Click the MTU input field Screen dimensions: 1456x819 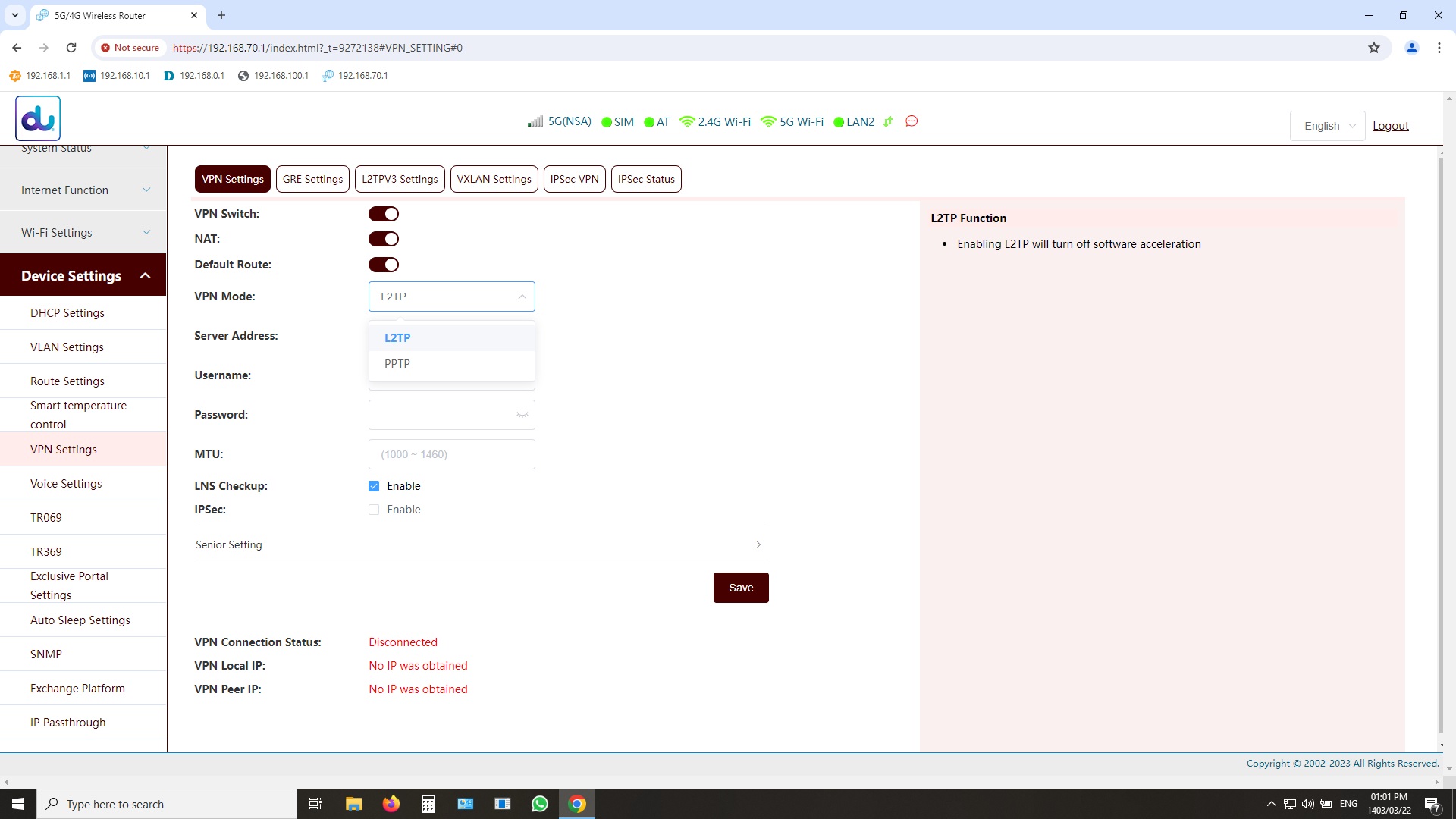click(451, 454)
